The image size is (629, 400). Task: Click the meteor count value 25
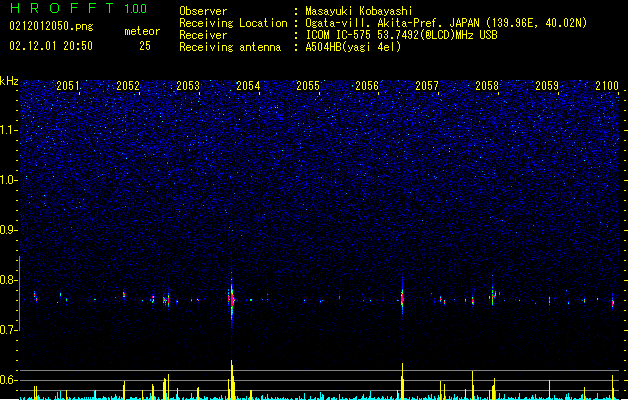(x=145, y=46)
